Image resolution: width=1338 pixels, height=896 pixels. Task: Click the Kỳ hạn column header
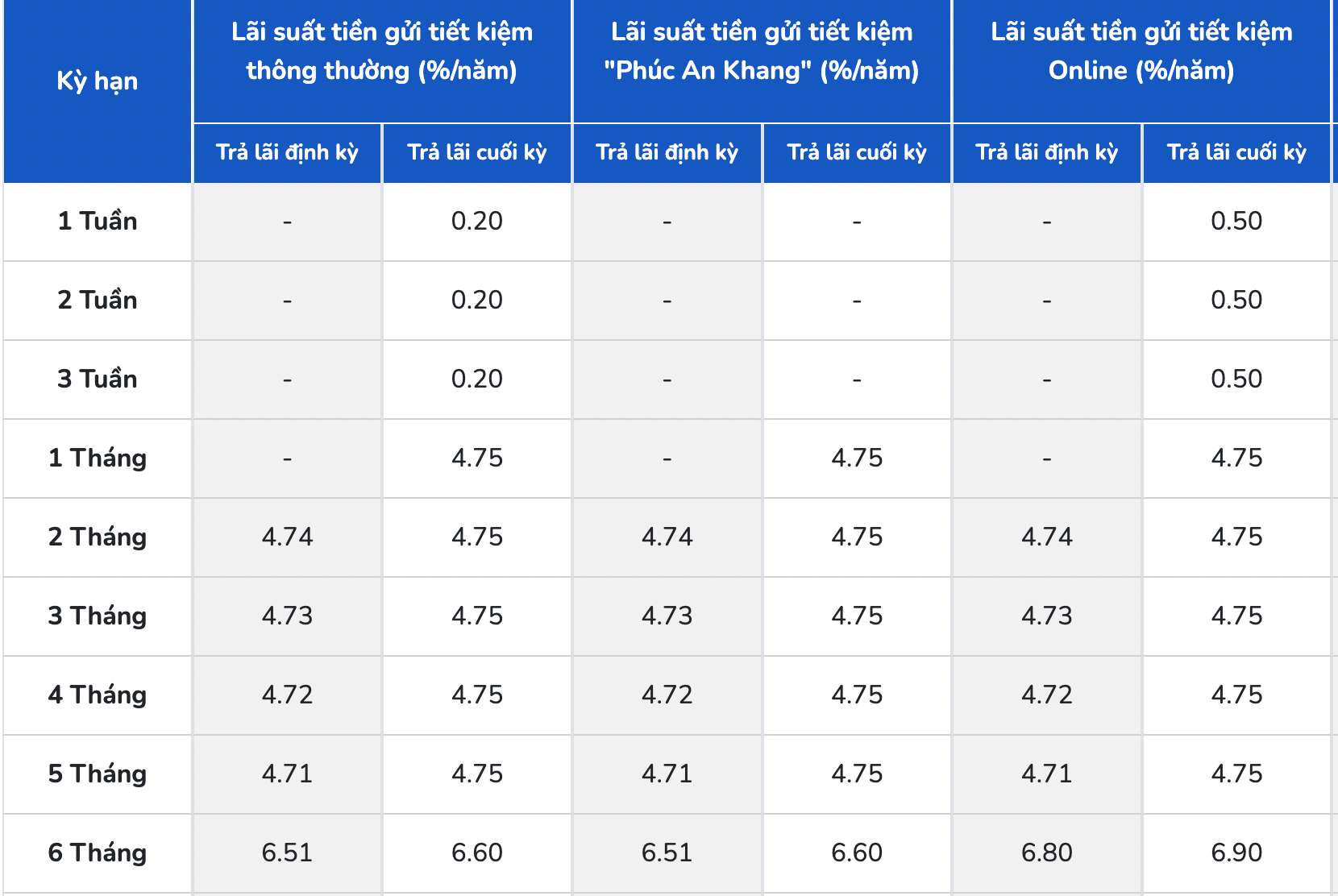click(x=98, y=82)
